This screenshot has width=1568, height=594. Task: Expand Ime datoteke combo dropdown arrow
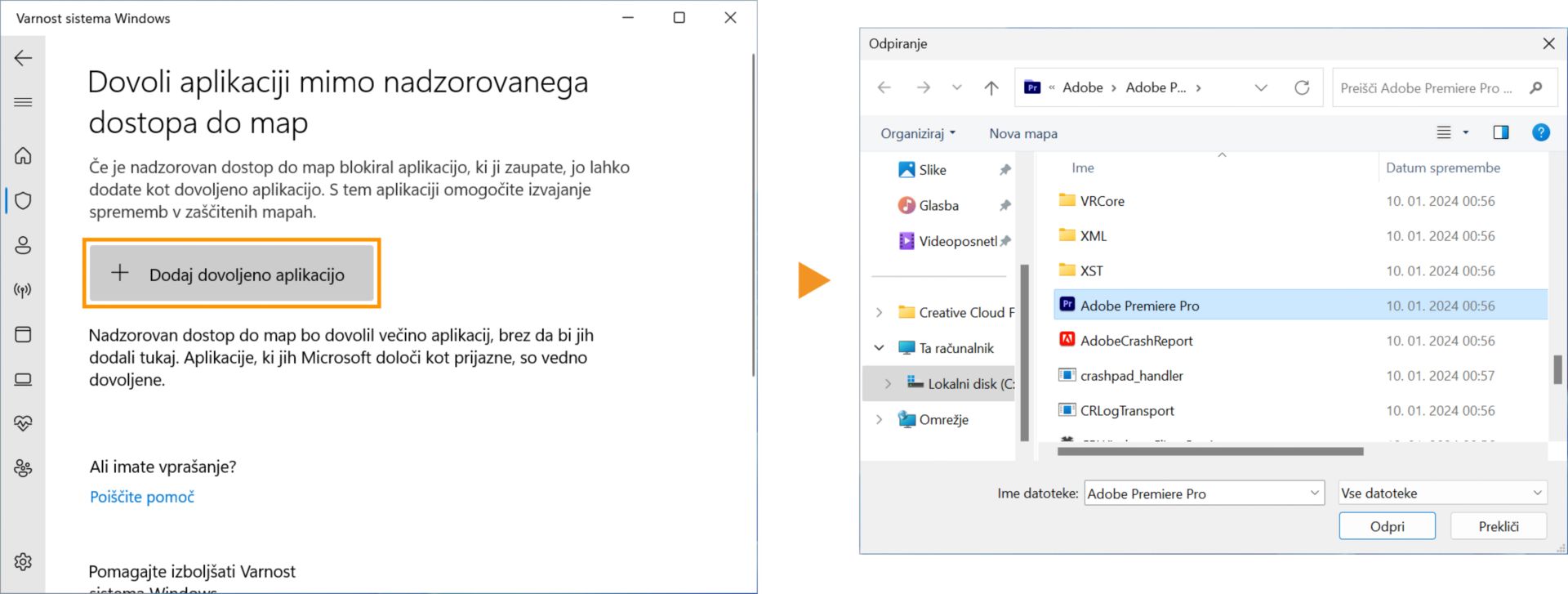pyautogui.click(x=1315, y=493)
